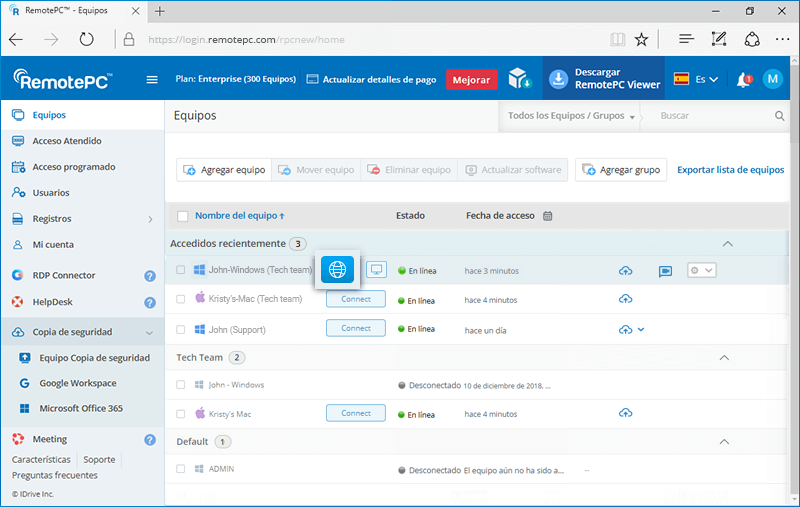Open the hamburger menu beside RemotePC logo
800x507 pixels.
[152, 80]
